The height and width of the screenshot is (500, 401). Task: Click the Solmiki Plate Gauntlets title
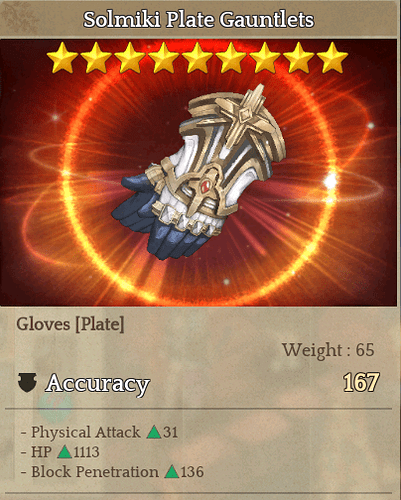pos(199,20)
